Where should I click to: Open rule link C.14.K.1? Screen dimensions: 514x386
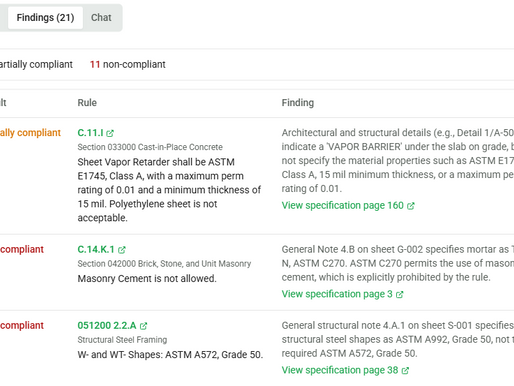coord(96,249)
